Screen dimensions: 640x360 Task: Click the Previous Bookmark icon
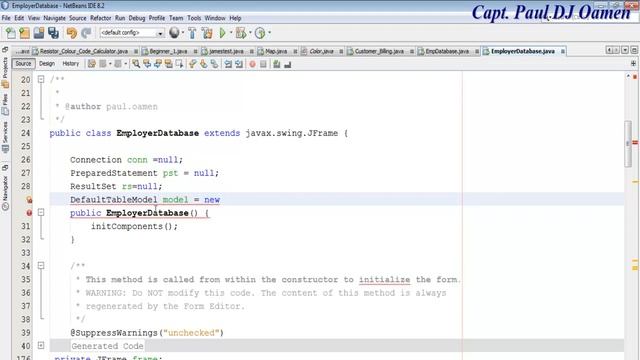[x=193, y=64]
